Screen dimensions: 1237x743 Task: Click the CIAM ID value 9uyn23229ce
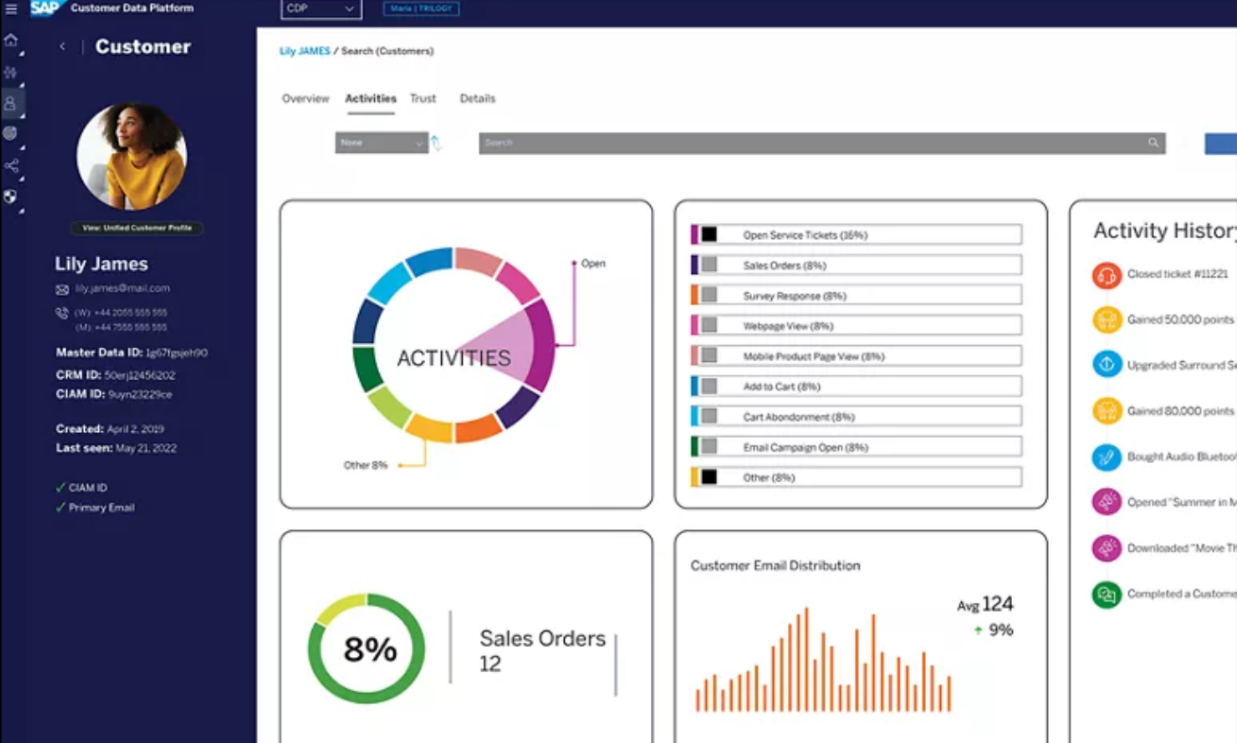point(141,394)
